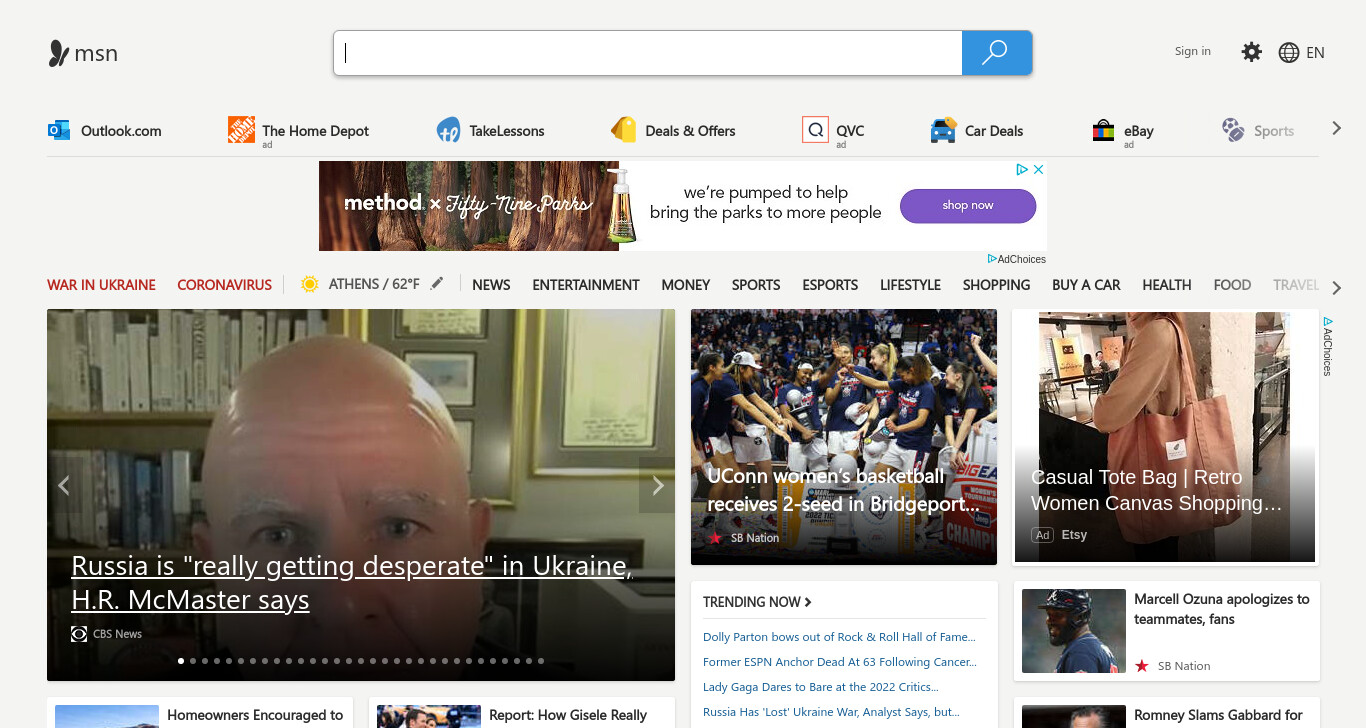Viewport: 1366px width, 728px height.
Task: Open Romney Slams Gabbard story
Action: coord(1218,715)
